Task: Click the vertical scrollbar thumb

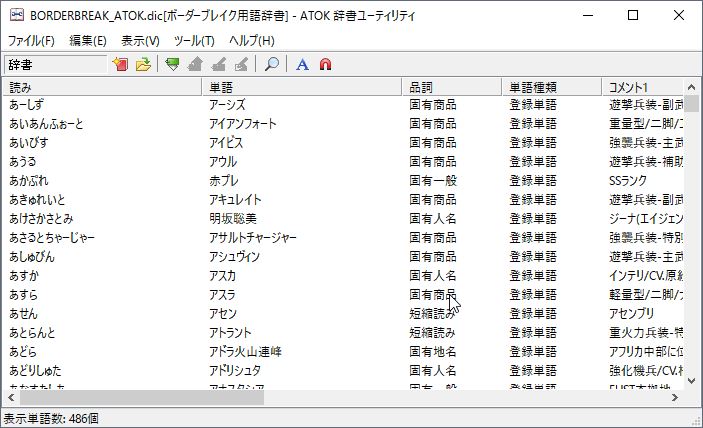Action: coord(691,104)
